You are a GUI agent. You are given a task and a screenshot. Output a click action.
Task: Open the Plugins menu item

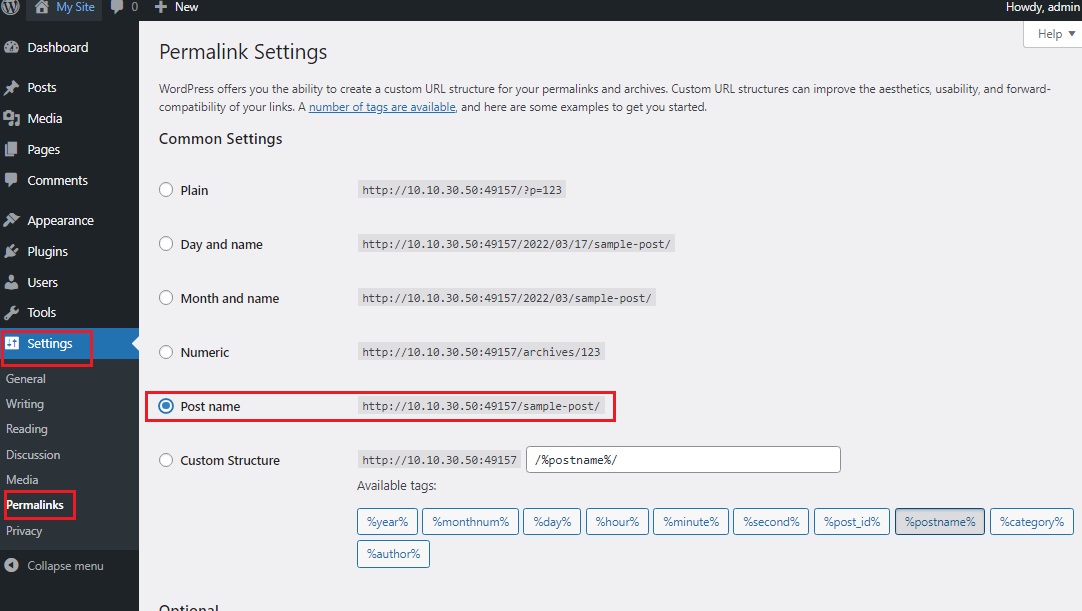point(48,252)
